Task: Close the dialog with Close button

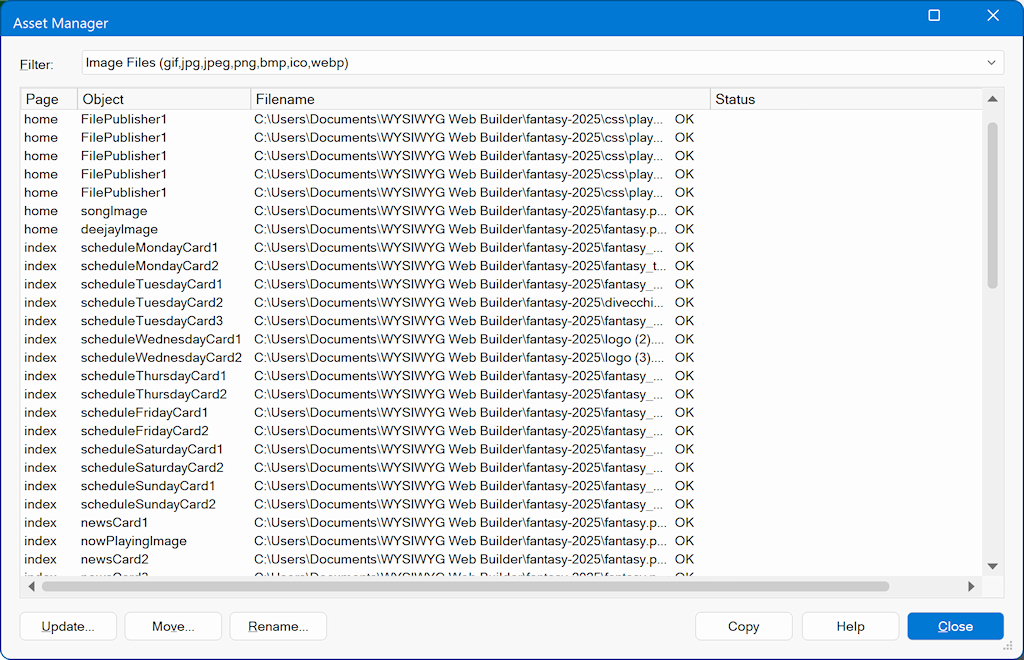Action: (955, 626)
